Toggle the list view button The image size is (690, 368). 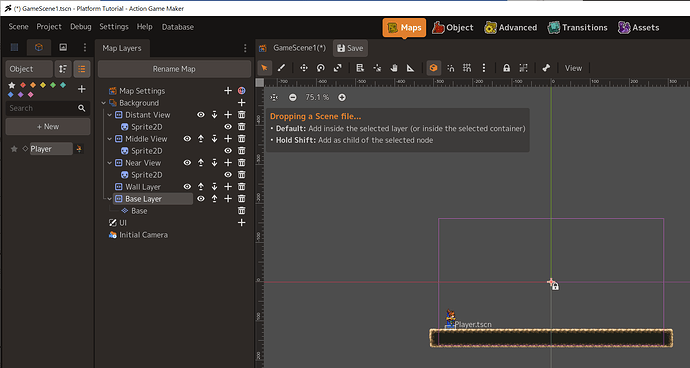81,69
